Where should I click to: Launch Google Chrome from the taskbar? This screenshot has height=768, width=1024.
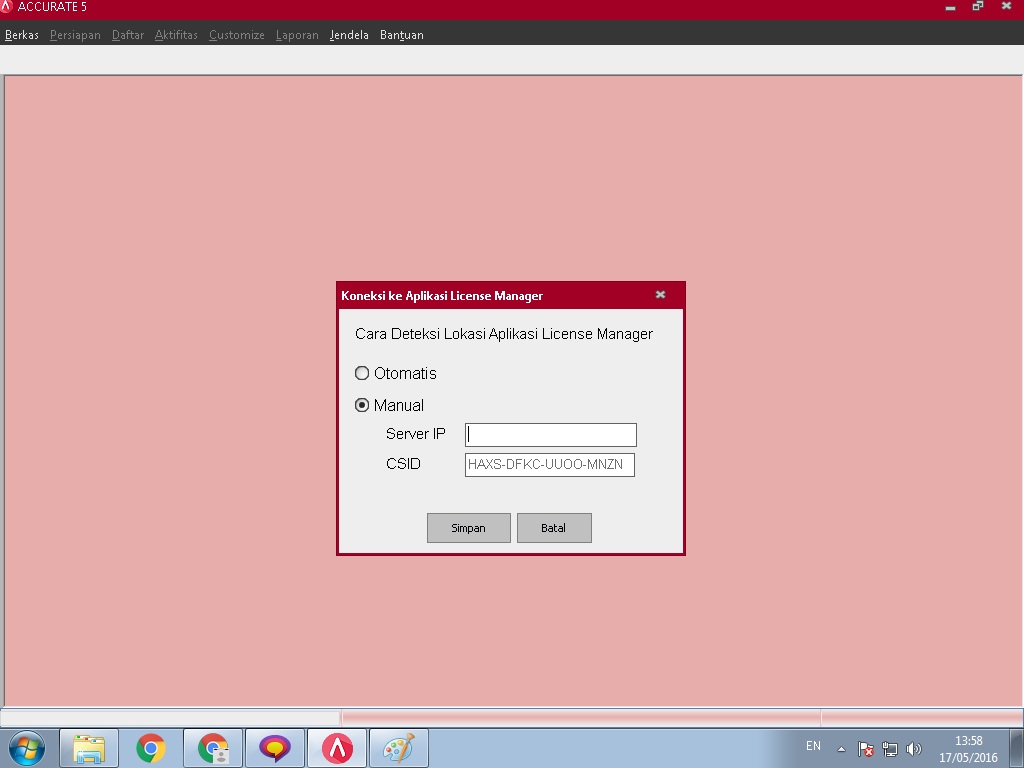point(151,748)
